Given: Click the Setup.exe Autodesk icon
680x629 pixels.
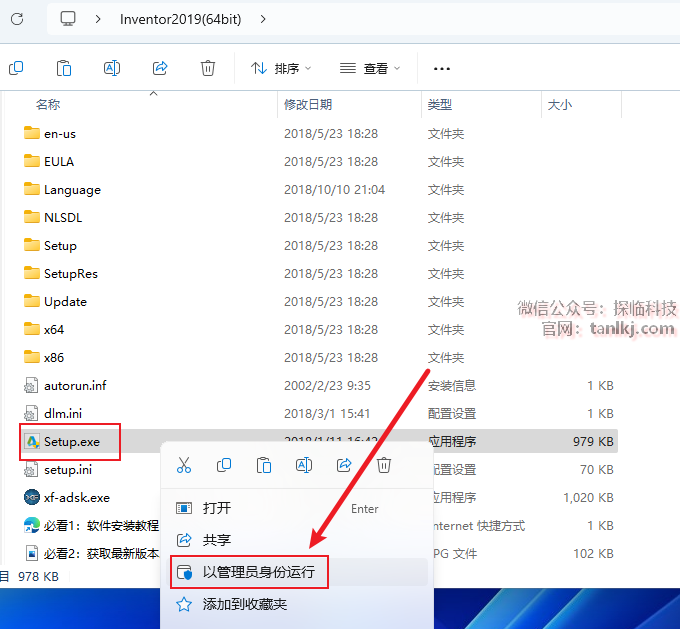Looking at the screenshot, I should click(x=32, y=442).
